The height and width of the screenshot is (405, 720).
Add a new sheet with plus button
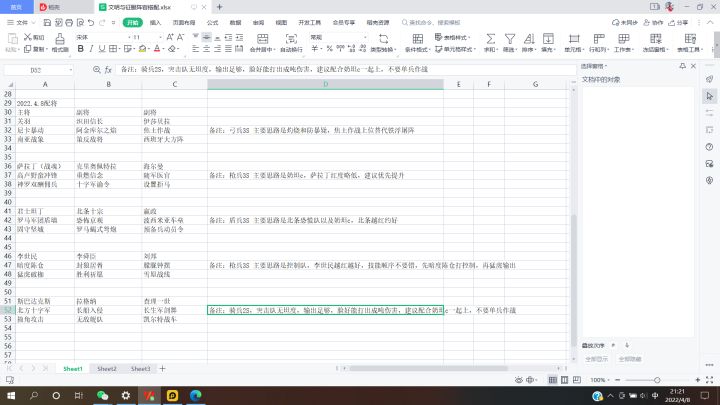[162, 369]
